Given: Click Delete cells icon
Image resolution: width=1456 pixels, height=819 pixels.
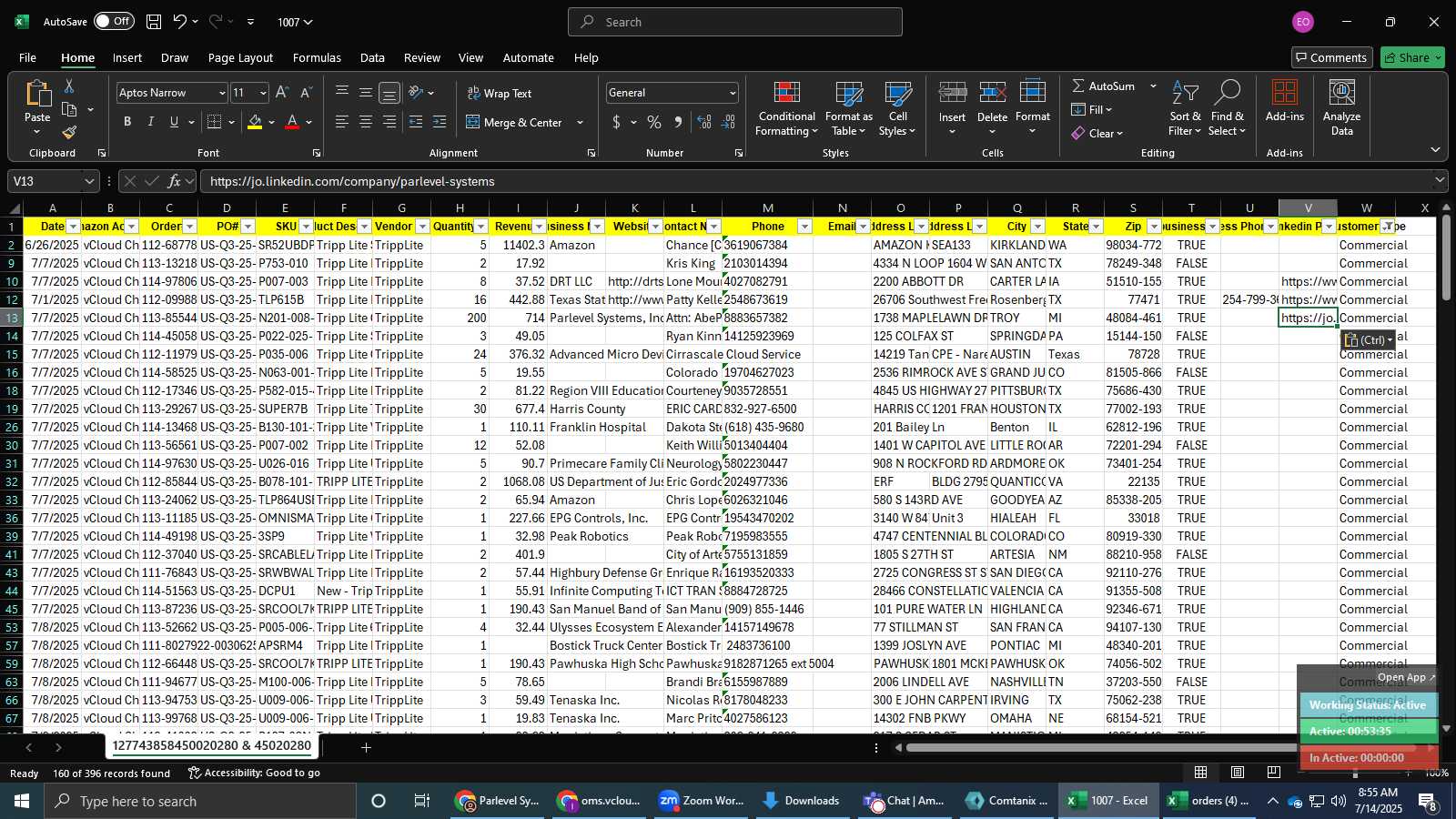Looking at the screenshot, I should point(992,93).
